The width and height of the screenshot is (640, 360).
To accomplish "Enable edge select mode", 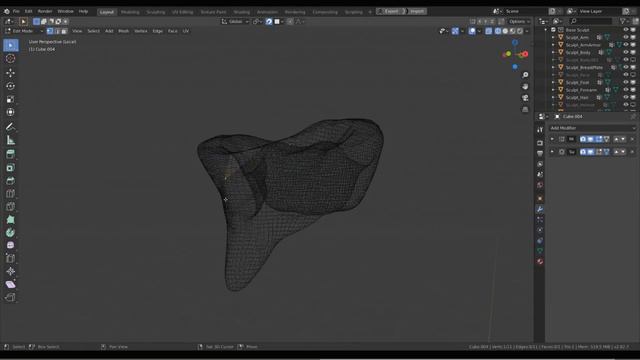I will pos(57,31).
